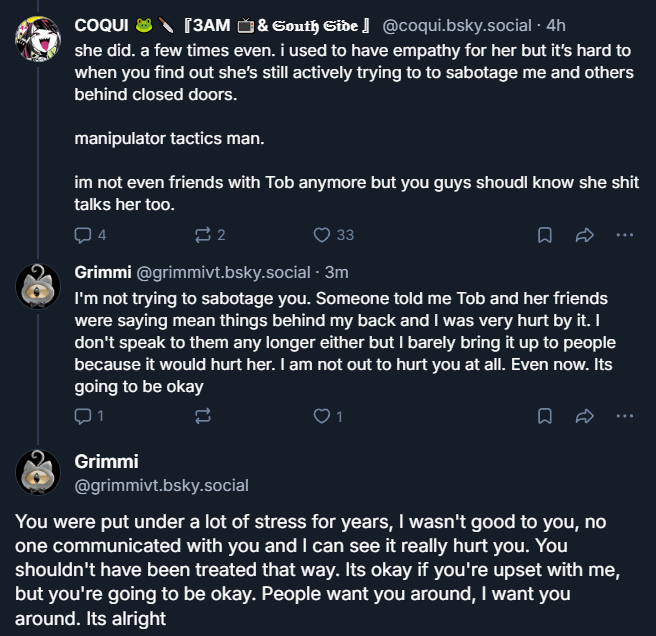Viewport: 656px width, 636px height.
Task: Reply to COQUI's post
Action: click(x=84, y=235)
